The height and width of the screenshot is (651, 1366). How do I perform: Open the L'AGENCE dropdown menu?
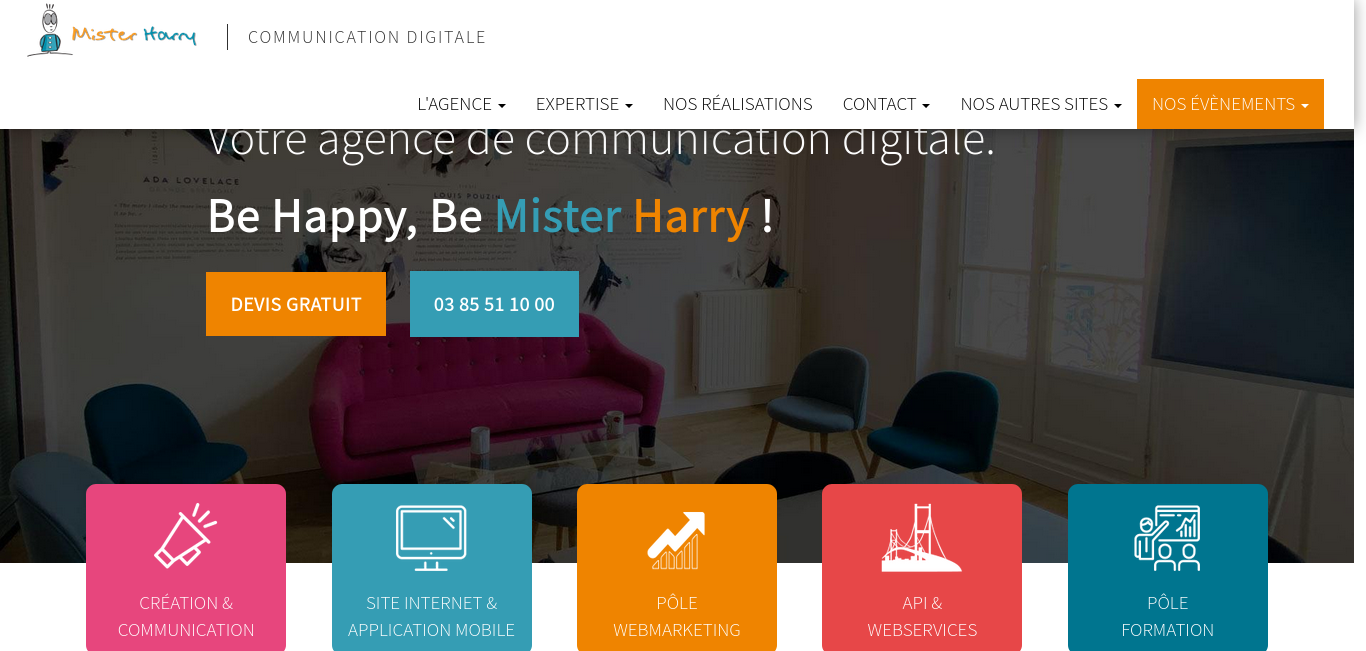461,104
